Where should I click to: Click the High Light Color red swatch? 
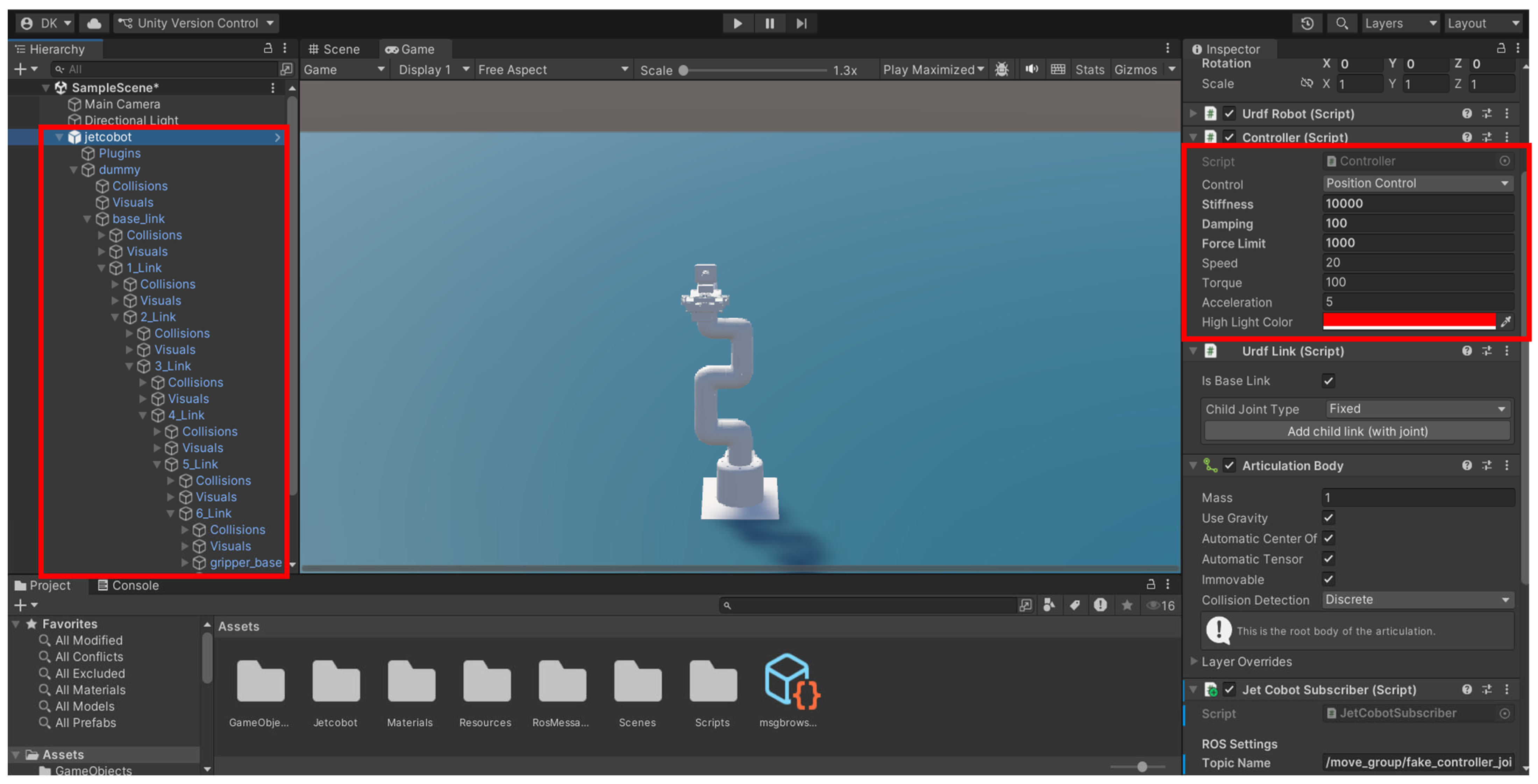(1409, 321)
